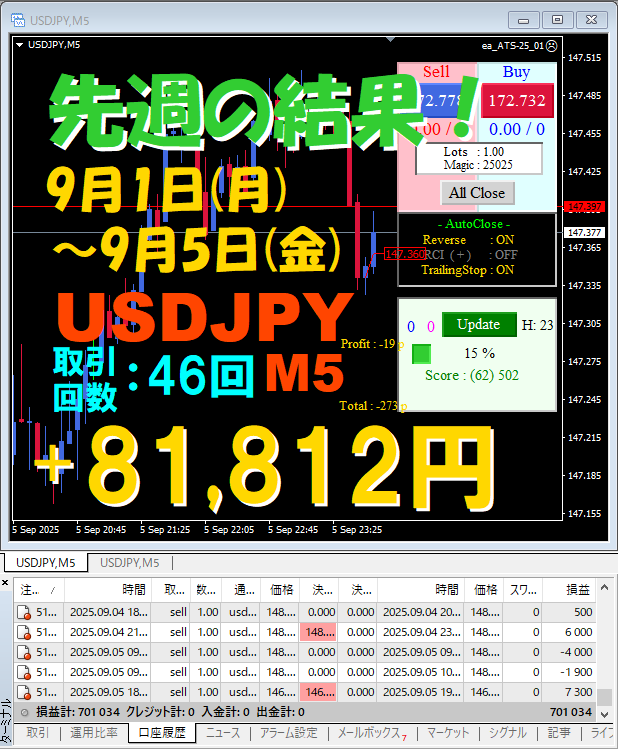Click the 6 000 profit cell
618x749 pixels.
pyautogui.click(x=569, y=632)
